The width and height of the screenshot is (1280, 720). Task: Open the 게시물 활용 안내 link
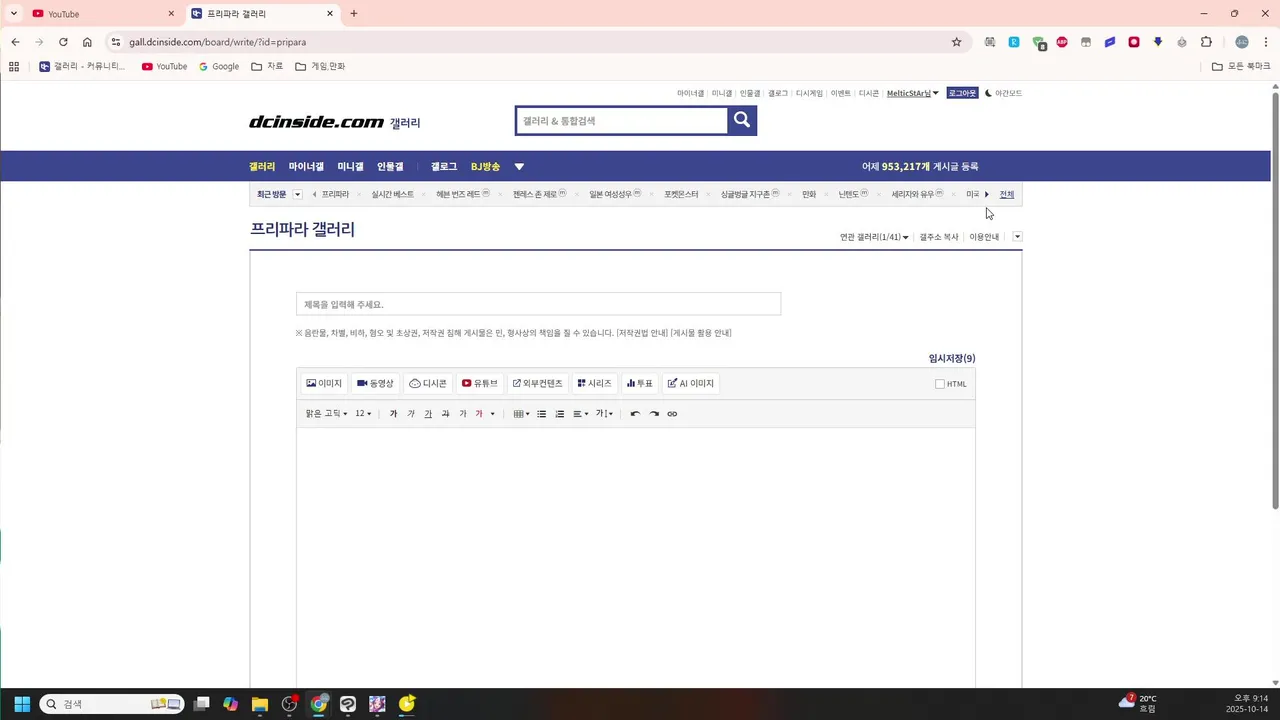(701, 333)
